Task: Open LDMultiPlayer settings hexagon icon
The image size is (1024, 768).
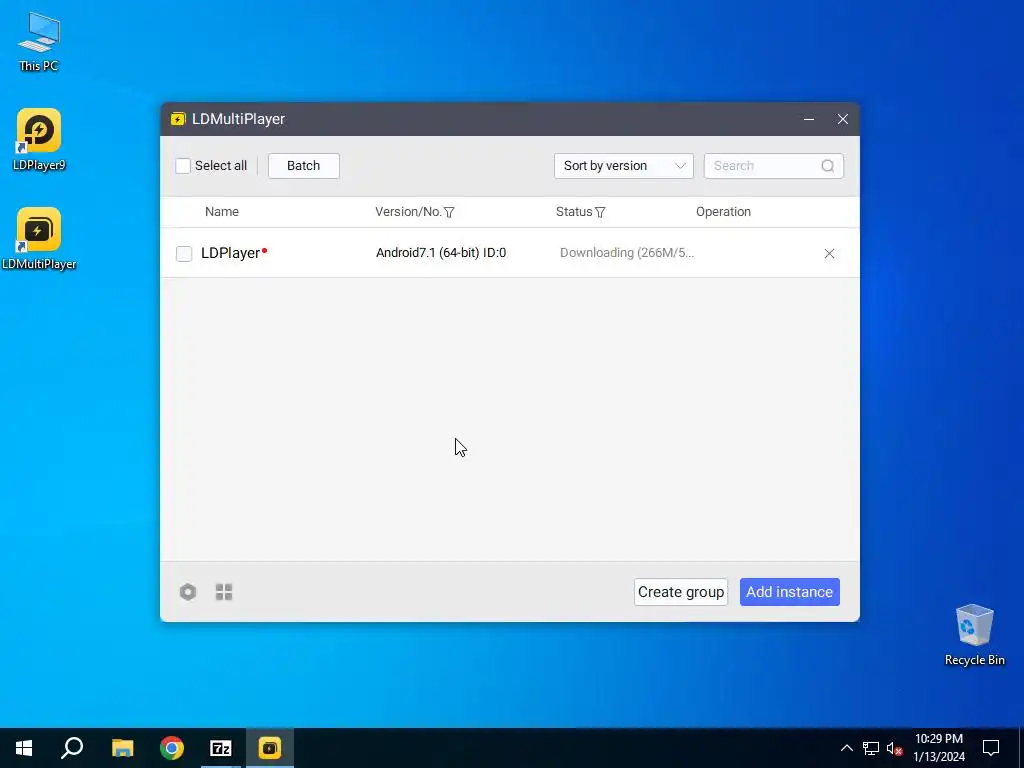Action: pos(188,592)
